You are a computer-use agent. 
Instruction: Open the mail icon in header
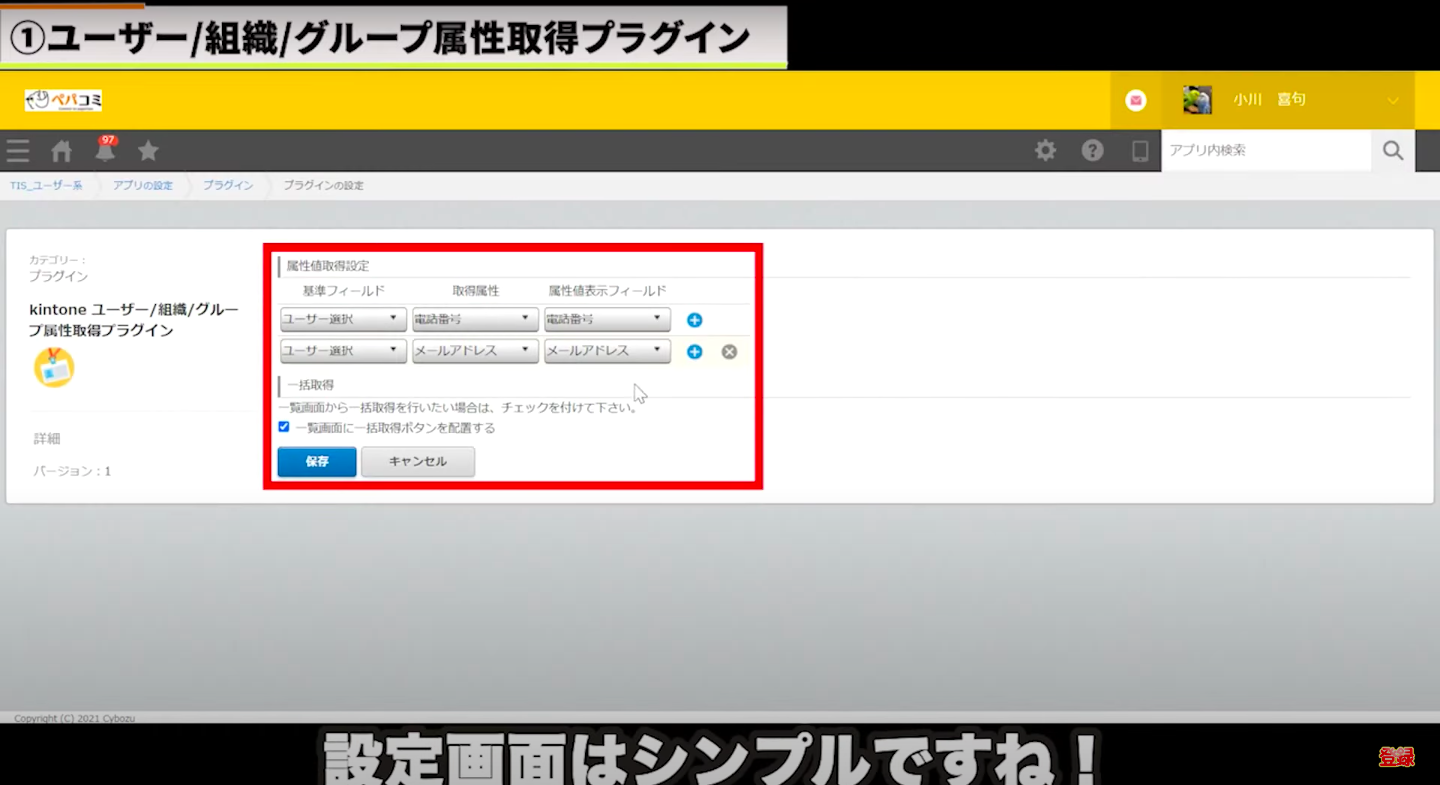point(1135,100)
